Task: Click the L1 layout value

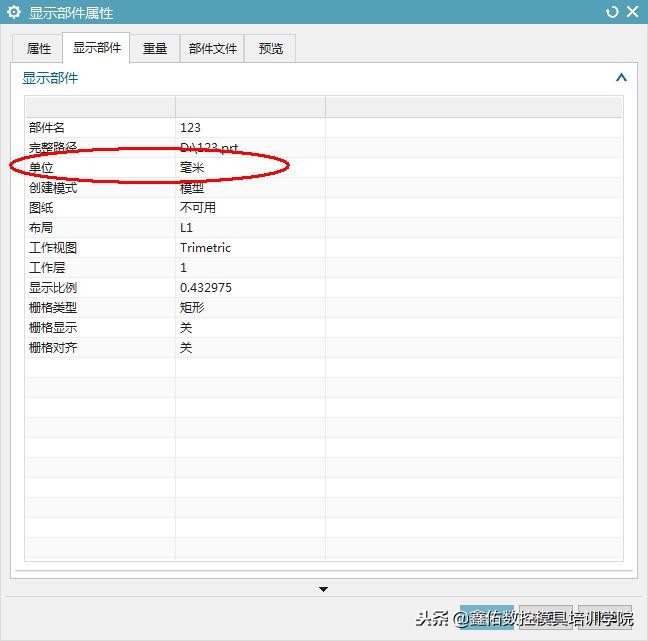Action: [186, 227]
